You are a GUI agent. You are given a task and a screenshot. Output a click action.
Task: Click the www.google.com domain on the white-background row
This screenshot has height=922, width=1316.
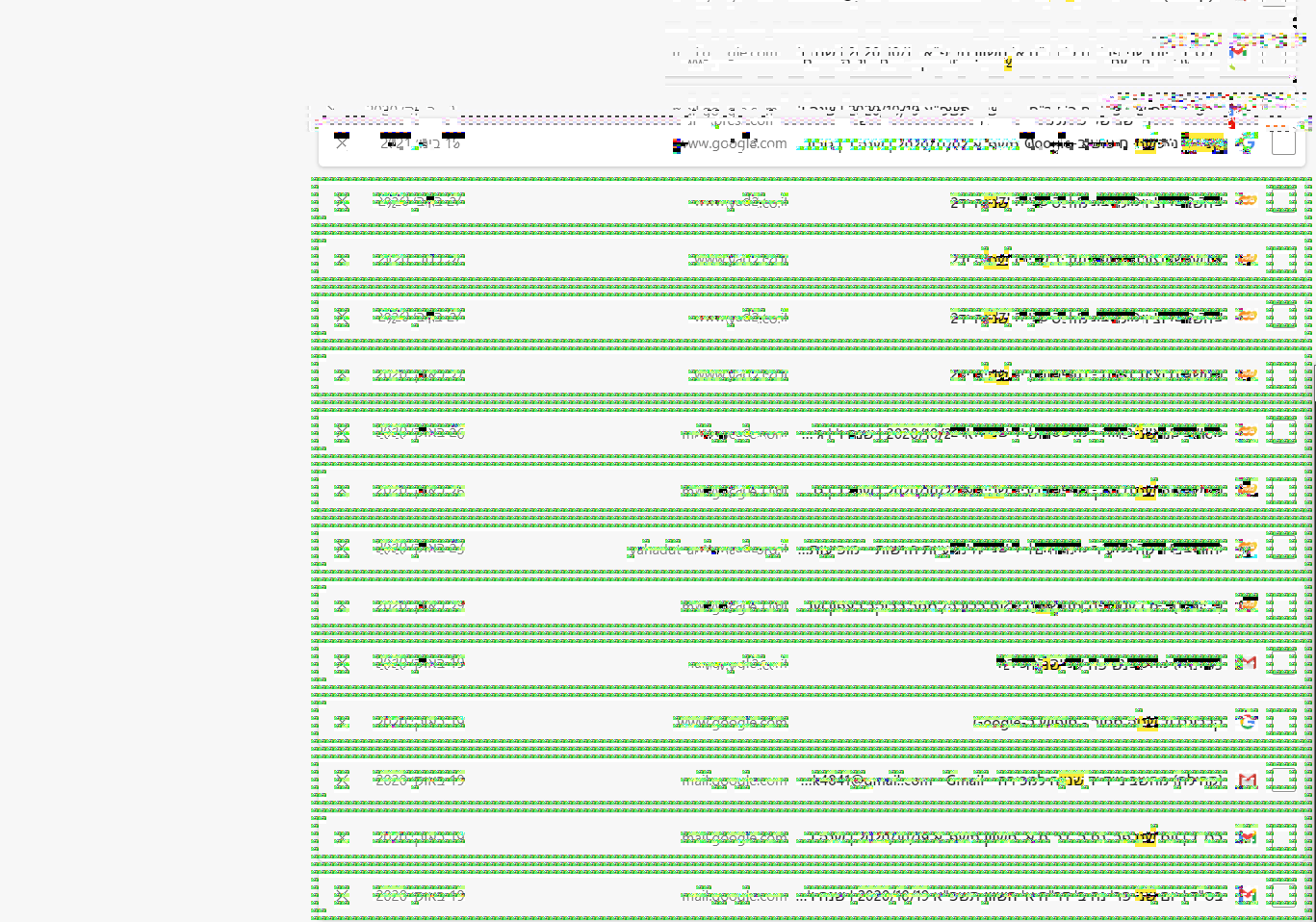tap(732, 143)
